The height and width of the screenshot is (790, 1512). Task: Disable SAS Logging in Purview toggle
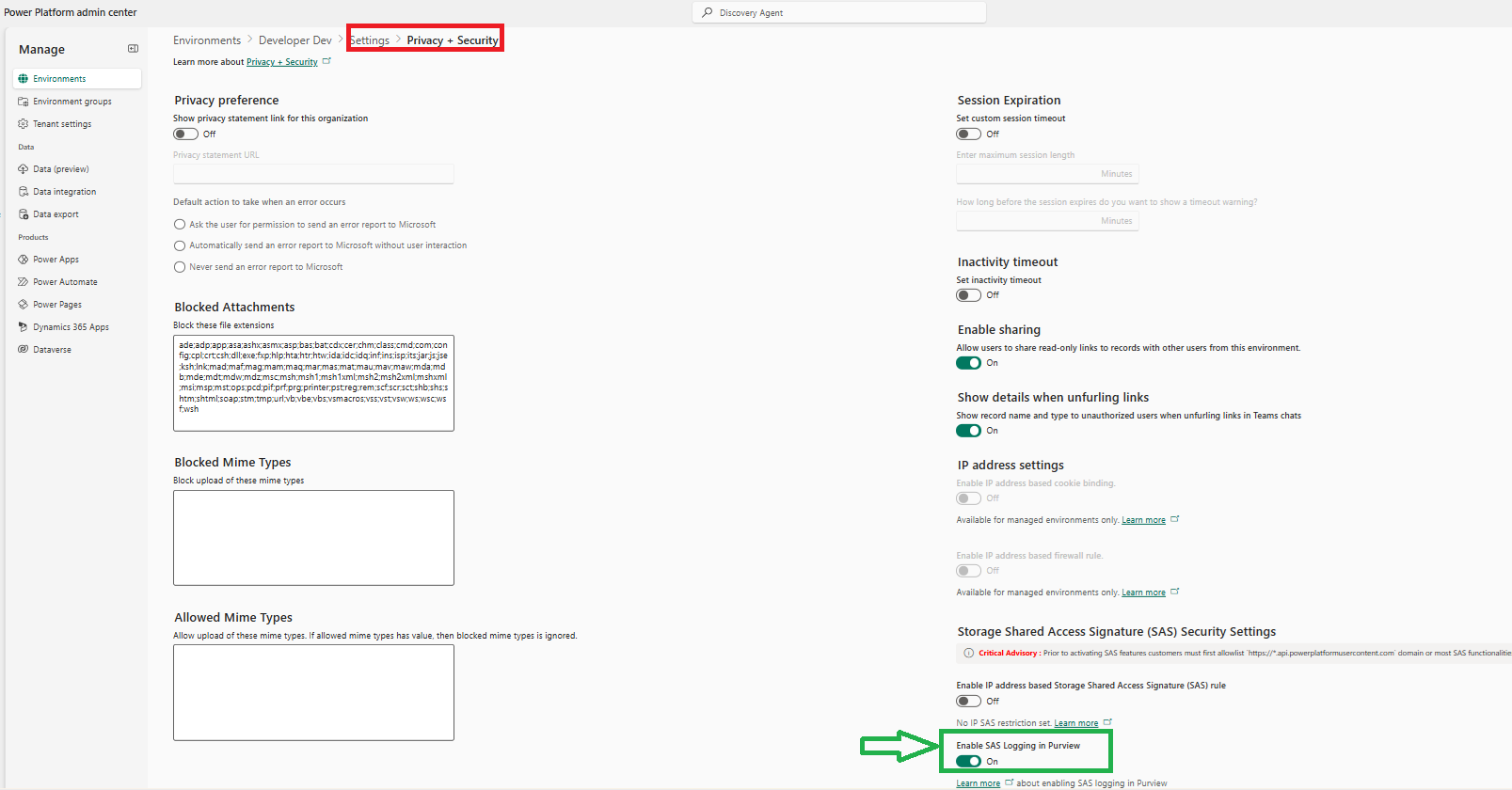coord(968,762)
